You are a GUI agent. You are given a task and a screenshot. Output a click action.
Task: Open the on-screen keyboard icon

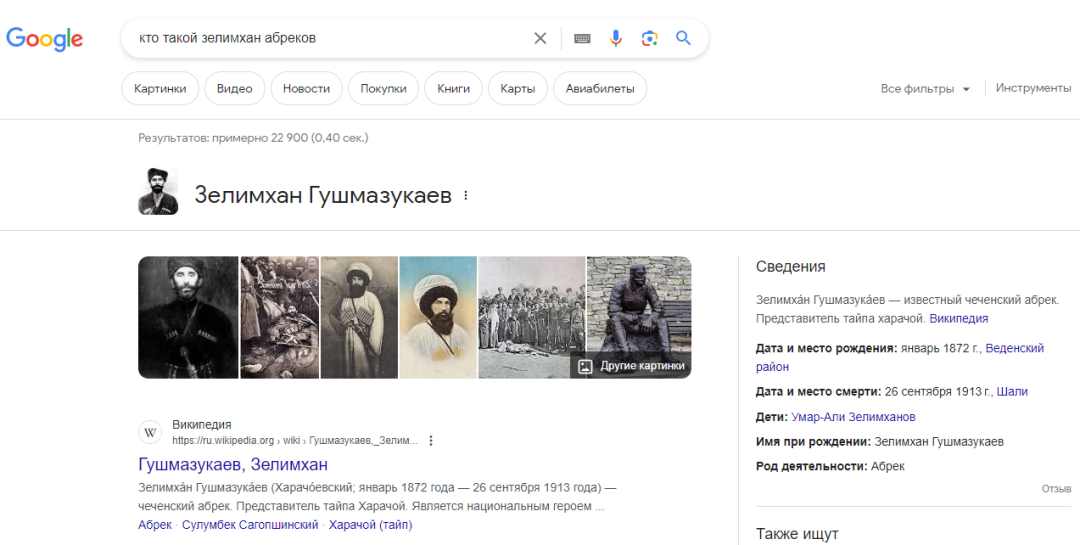[582, 38]
